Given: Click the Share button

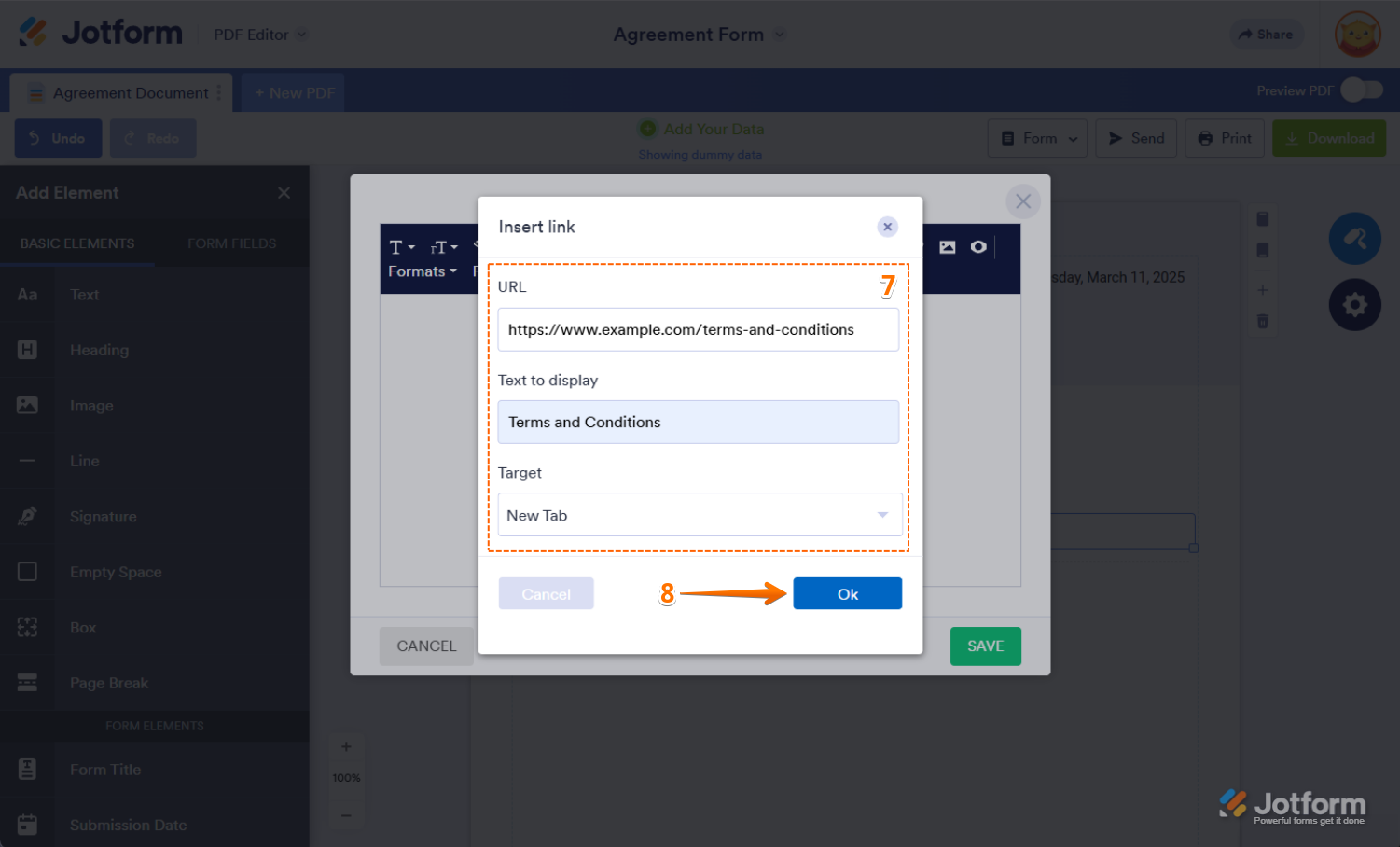Looking at the screenshot, I should 1266,35.
